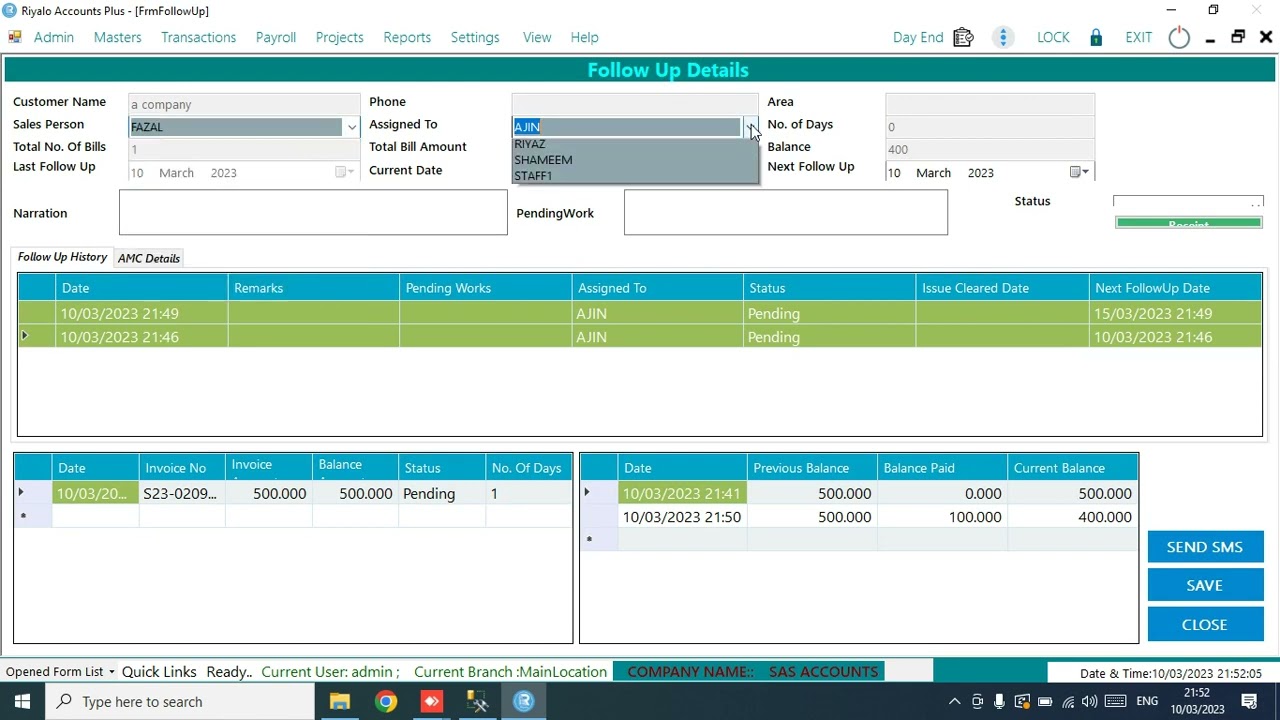Open the Admin menu

pyautogui.click(x=54, y=37)
